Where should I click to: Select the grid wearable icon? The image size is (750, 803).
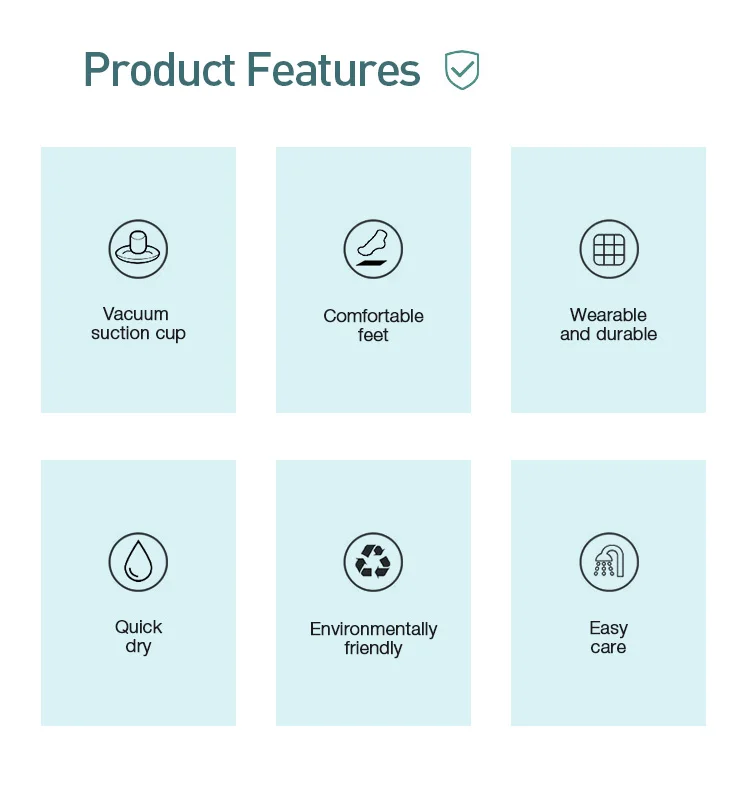[x=609, y=249]
